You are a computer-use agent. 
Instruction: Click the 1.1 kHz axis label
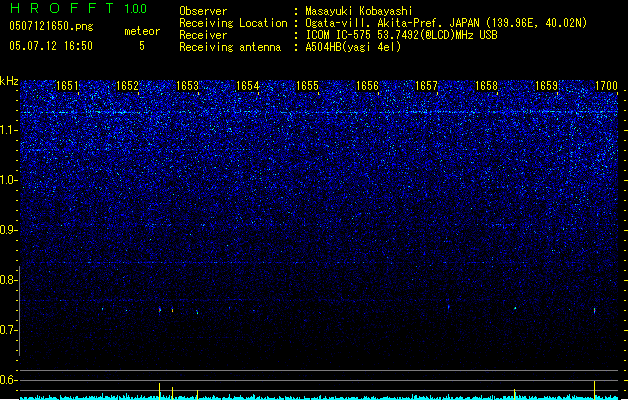[8, 130]
